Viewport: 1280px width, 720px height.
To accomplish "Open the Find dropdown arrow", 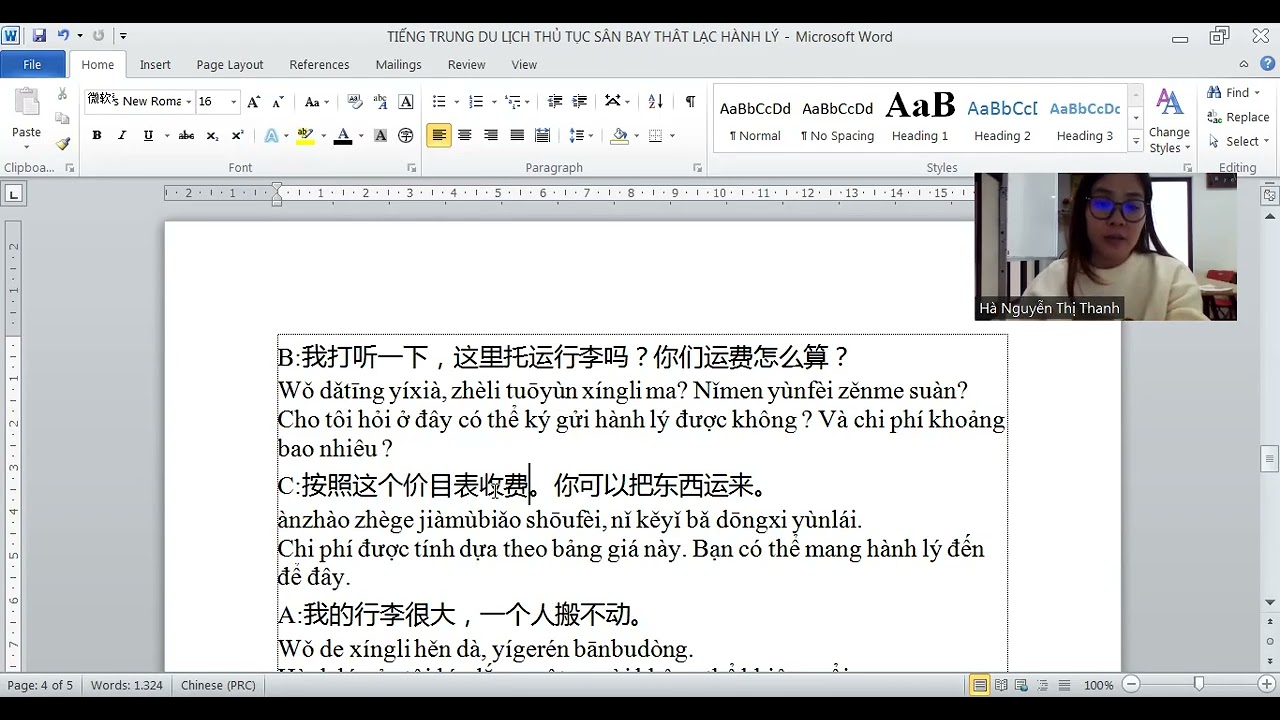I will tap(1258, 93).
